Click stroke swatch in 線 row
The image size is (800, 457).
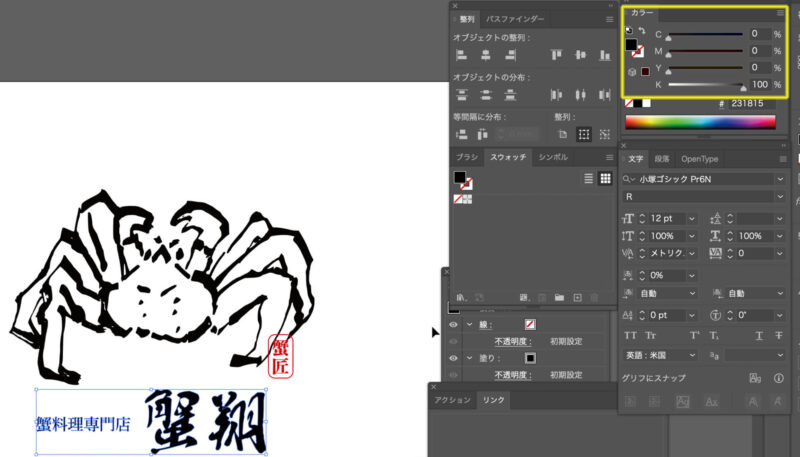pyautogui.click(x=530, y=324)
